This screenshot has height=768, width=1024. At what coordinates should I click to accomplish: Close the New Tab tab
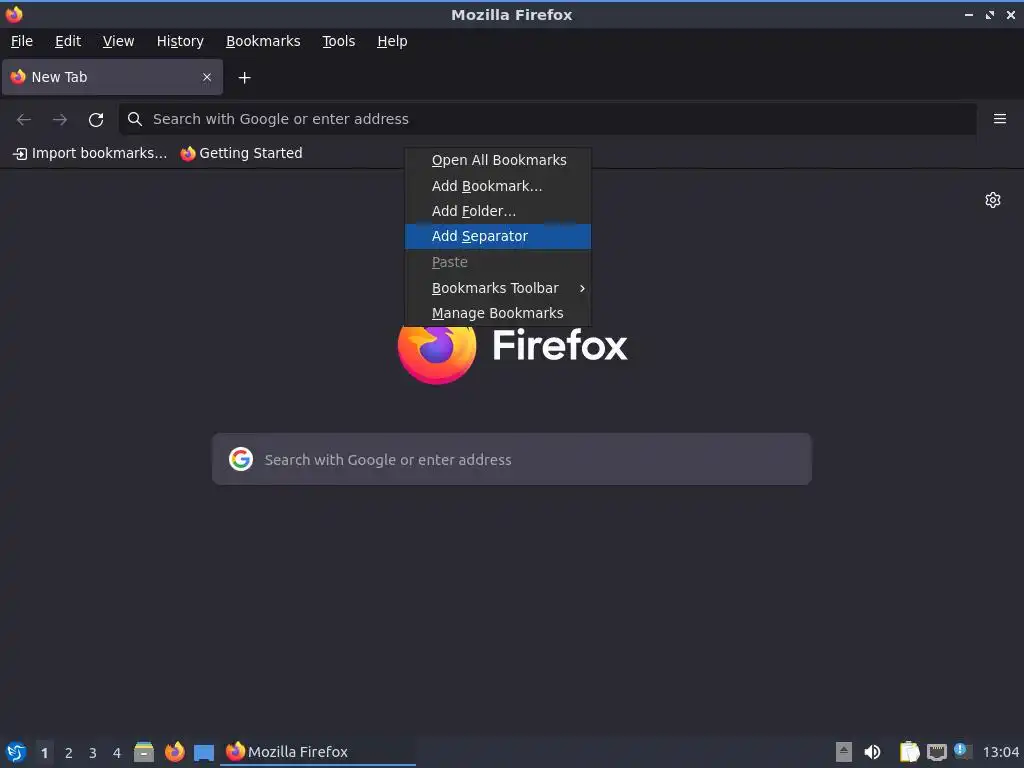(207, 77)
